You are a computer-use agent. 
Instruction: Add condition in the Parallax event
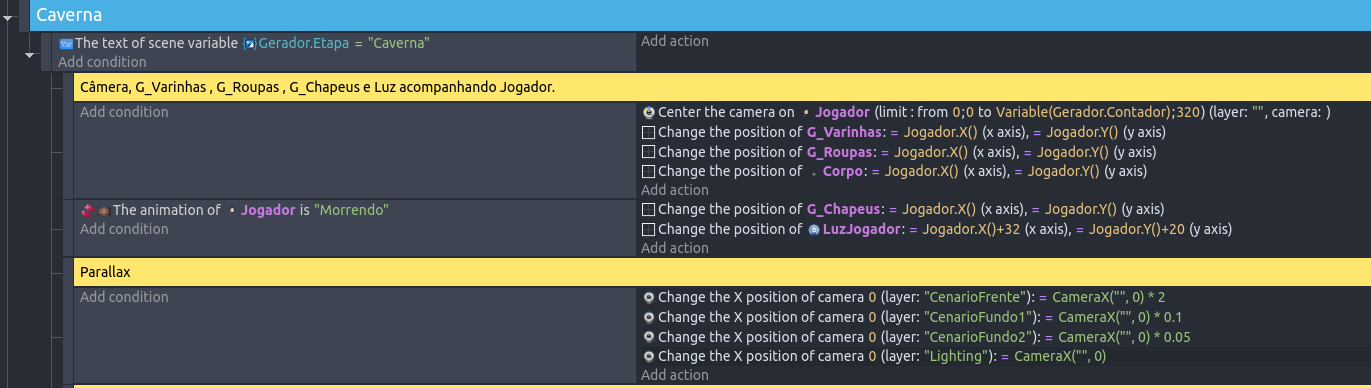[124, 297]
